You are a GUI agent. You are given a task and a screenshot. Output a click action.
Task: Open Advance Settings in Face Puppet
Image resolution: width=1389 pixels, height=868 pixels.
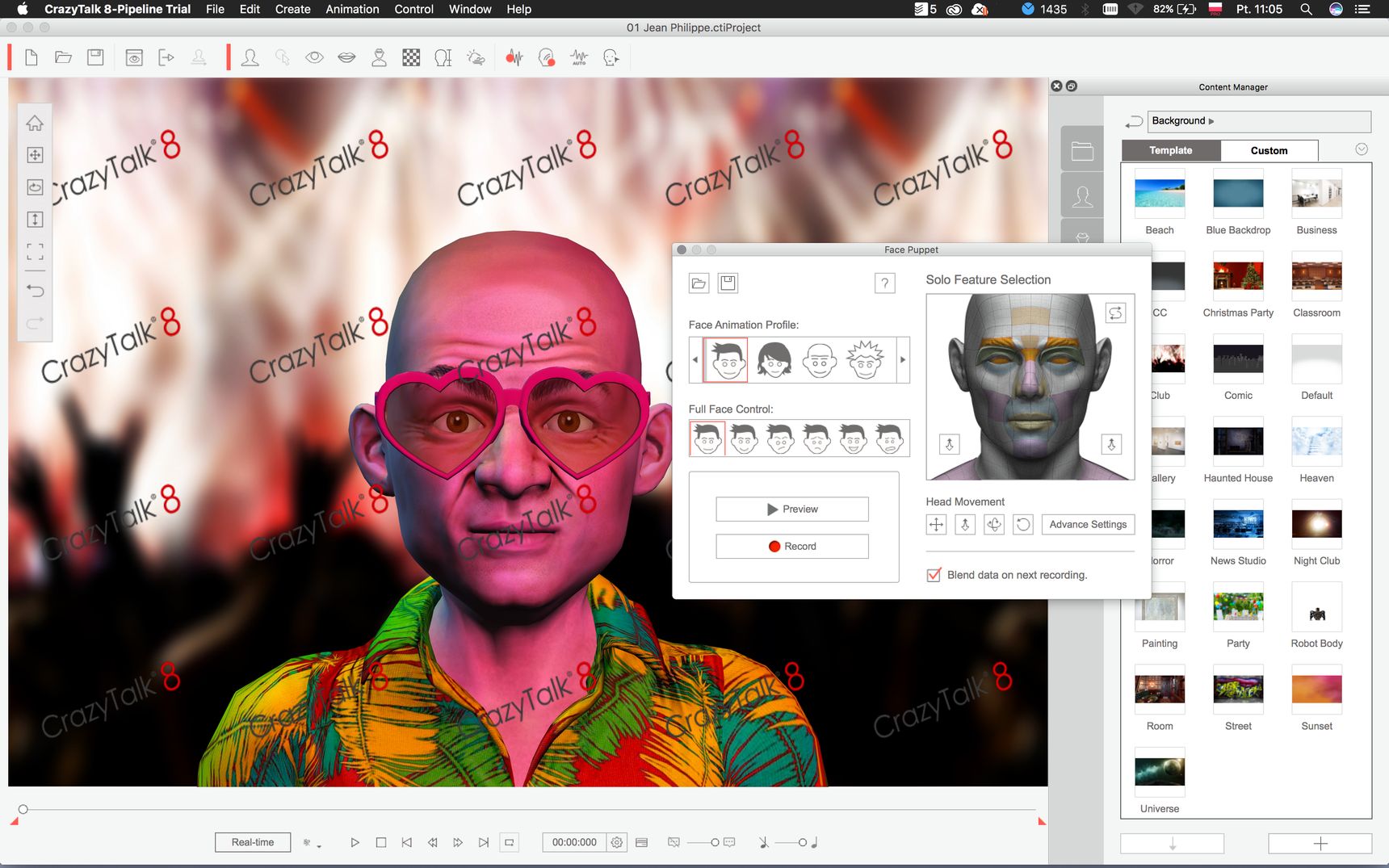tap(1088, 525)
